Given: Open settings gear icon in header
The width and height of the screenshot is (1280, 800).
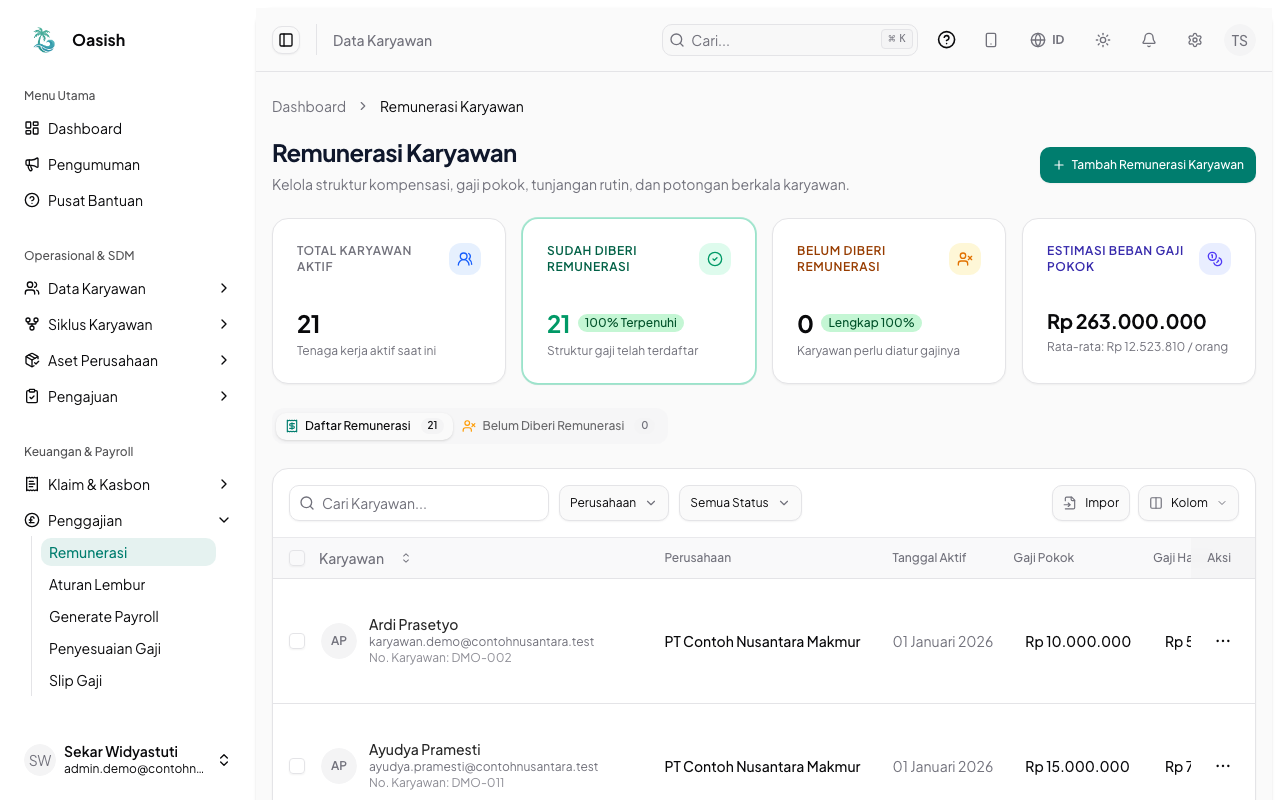Looking at the screenshot, I should coord(1195,40).
